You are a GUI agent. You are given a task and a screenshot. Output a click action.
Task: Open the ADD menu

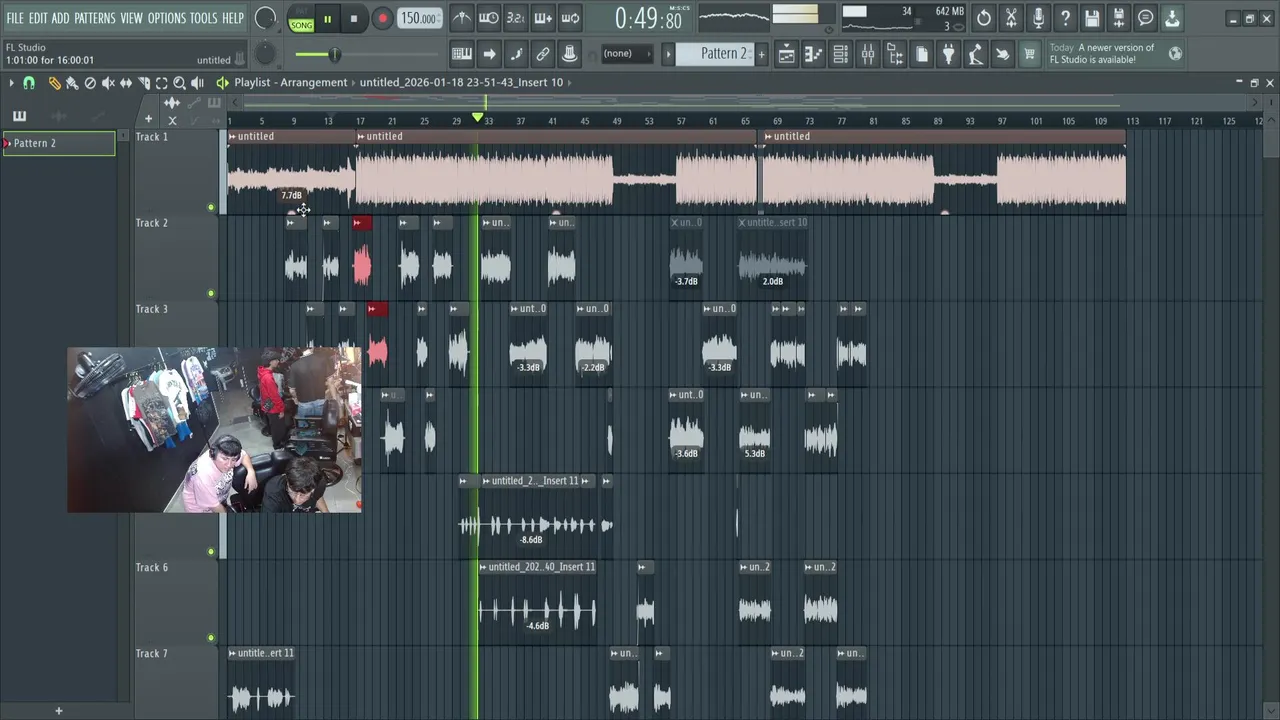61,18
